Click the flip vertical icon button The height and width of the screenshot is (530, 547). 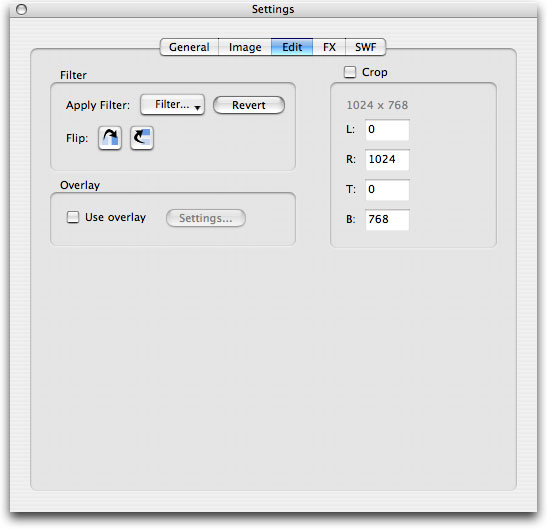point(142,138)
